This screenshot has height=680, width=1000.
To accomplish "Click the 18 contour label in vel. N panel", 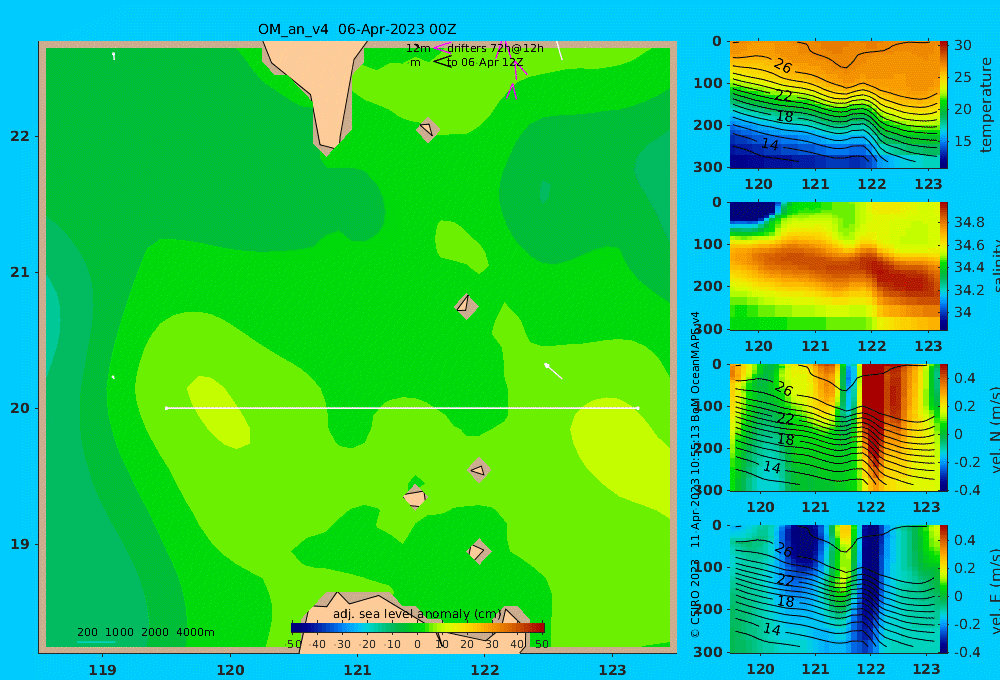I will tap(786, 440).
